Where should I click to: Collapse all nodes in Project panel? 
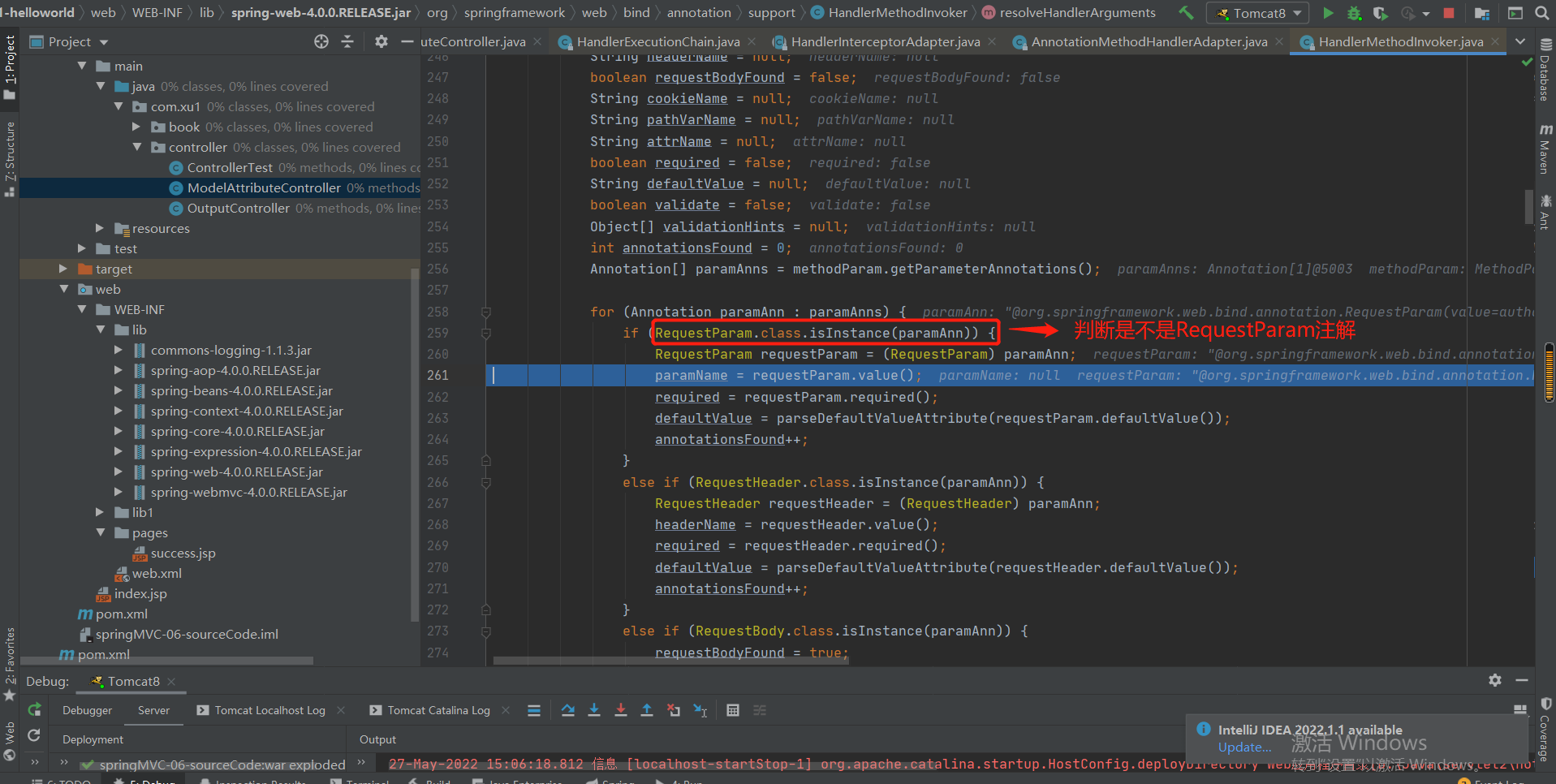[347, 41]
